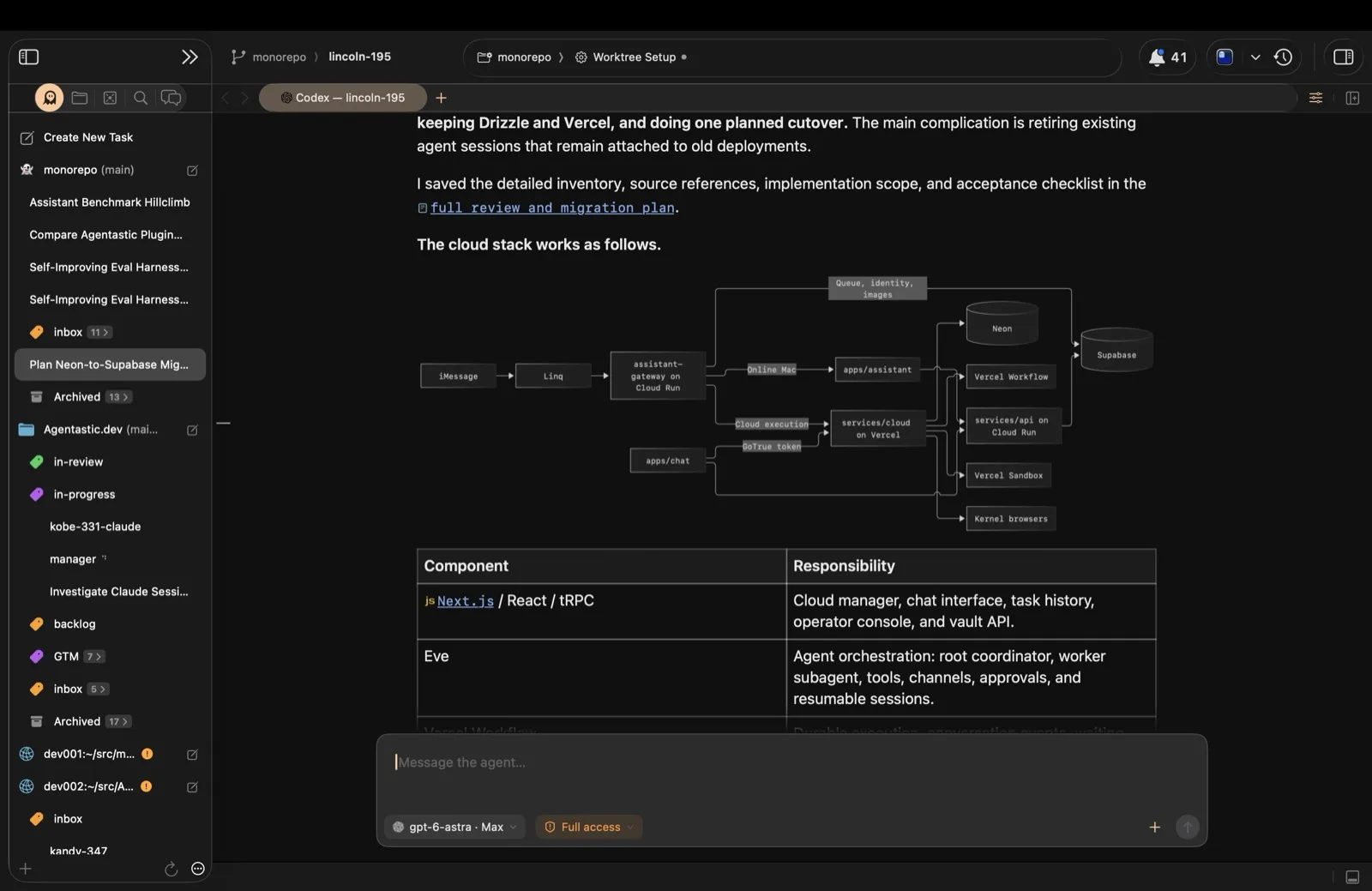Go forward with right arrow
The image size is (1372, 891).
pos(244,98)
